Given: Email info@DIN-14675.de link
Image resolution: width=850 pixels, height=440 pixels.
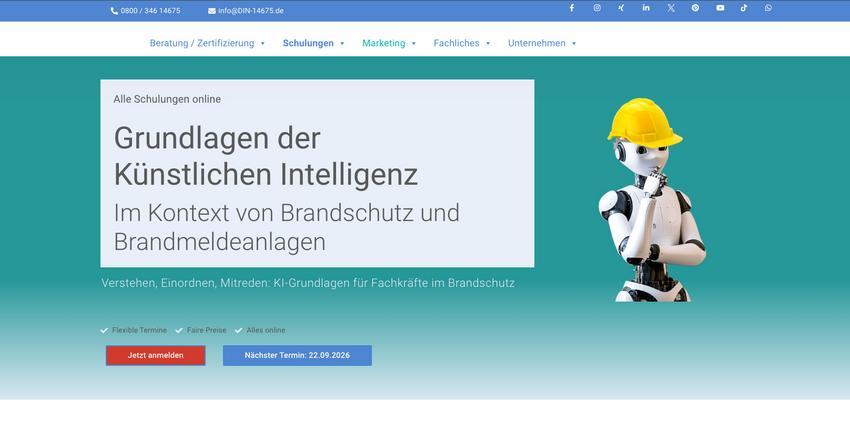Looking at the screenshot, I should coord(250,11).
